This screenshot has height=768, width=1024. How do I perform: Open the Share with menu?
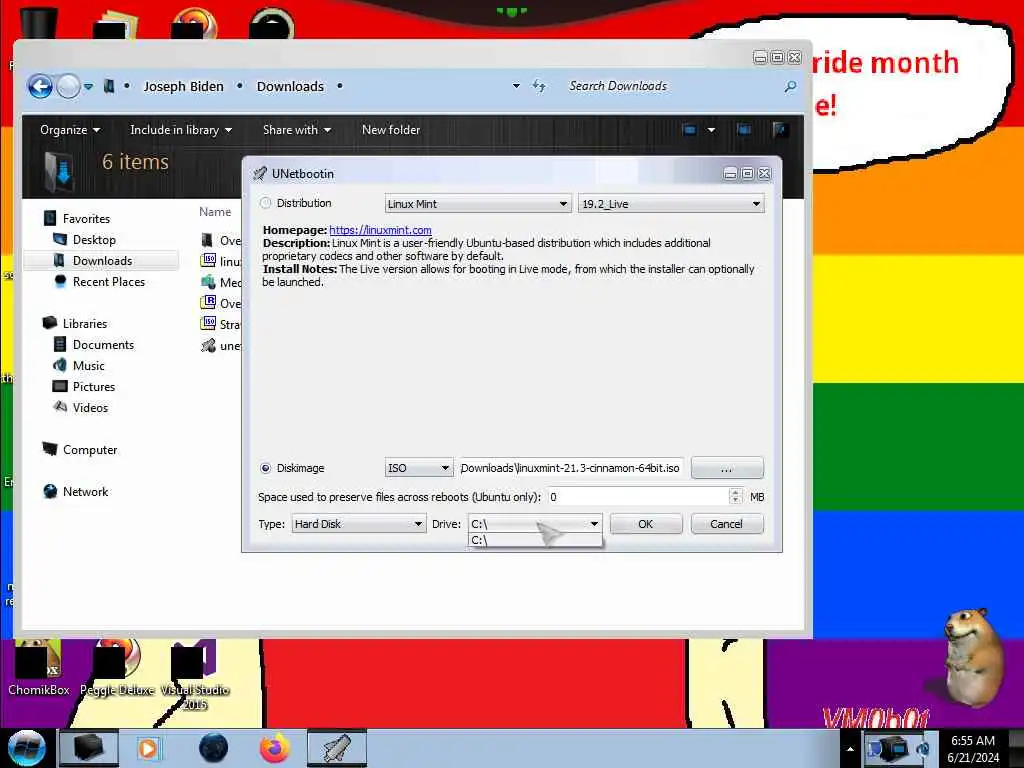tap(296, 130)
